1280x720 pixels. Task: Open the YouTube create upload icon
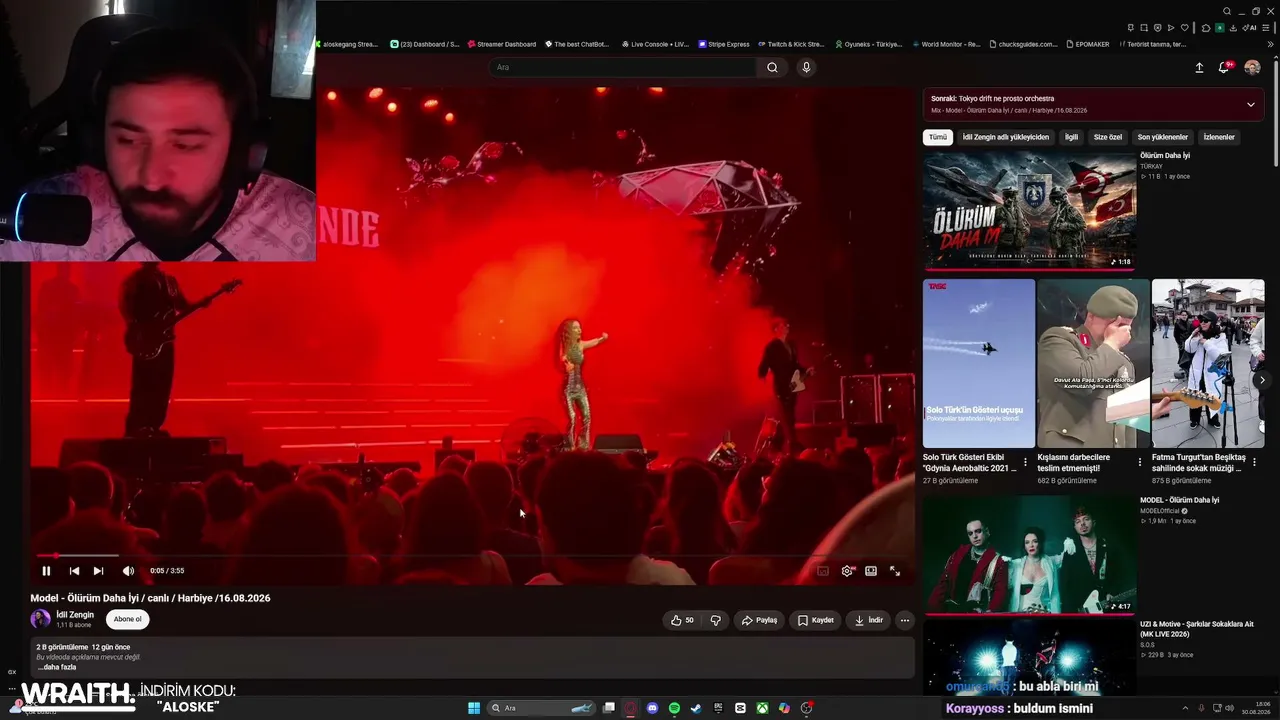[1199, 68]
